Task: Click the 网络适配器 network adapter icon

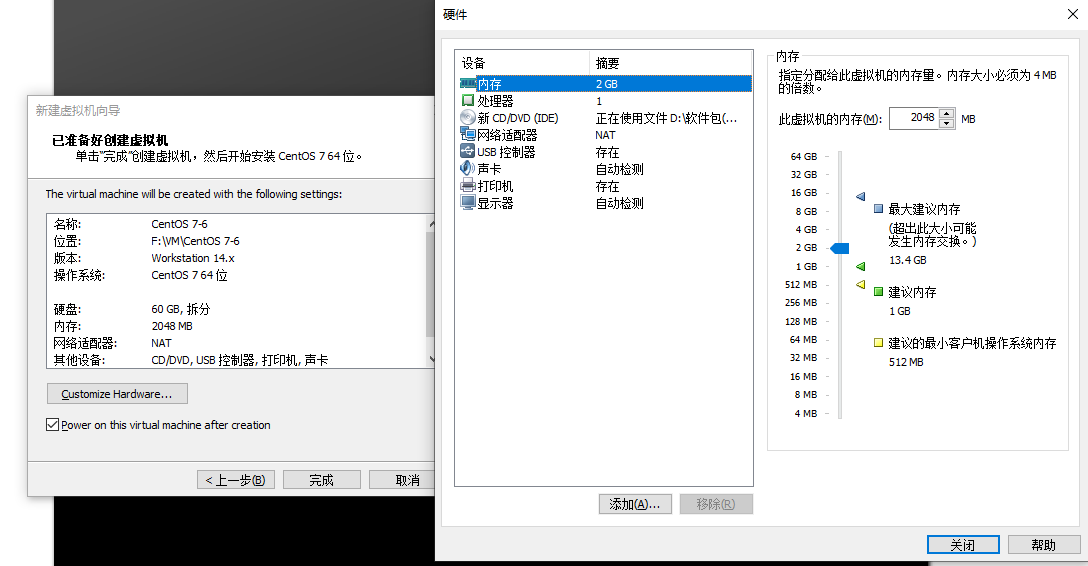Action: (x=468, y=135)
